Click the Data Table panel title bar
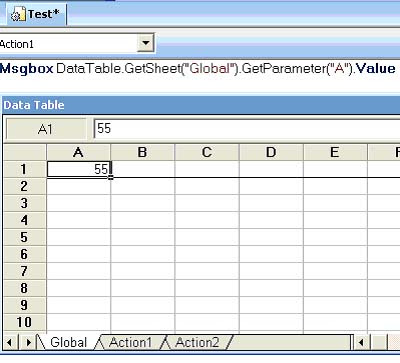The image size is (400, 363). click(201, 105)
